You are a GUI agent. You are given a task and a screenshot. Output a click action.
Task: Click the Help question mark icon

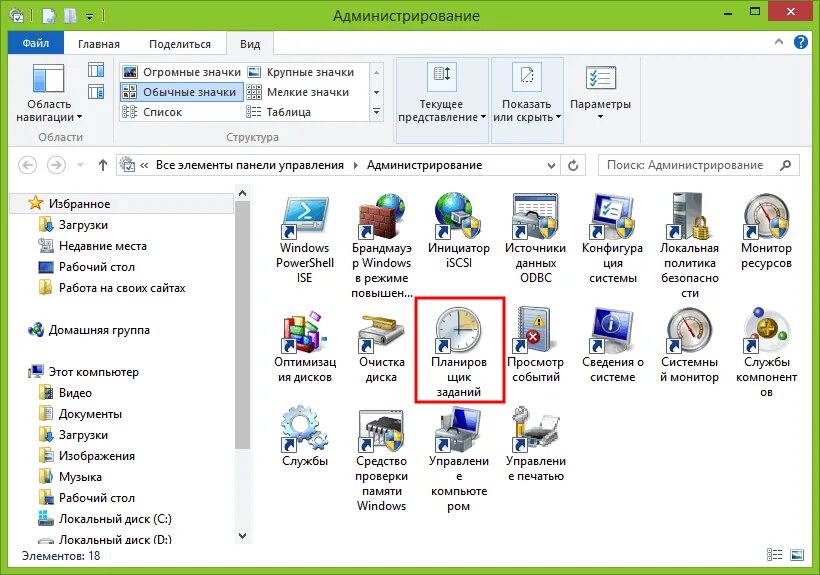tap(801, 42)
